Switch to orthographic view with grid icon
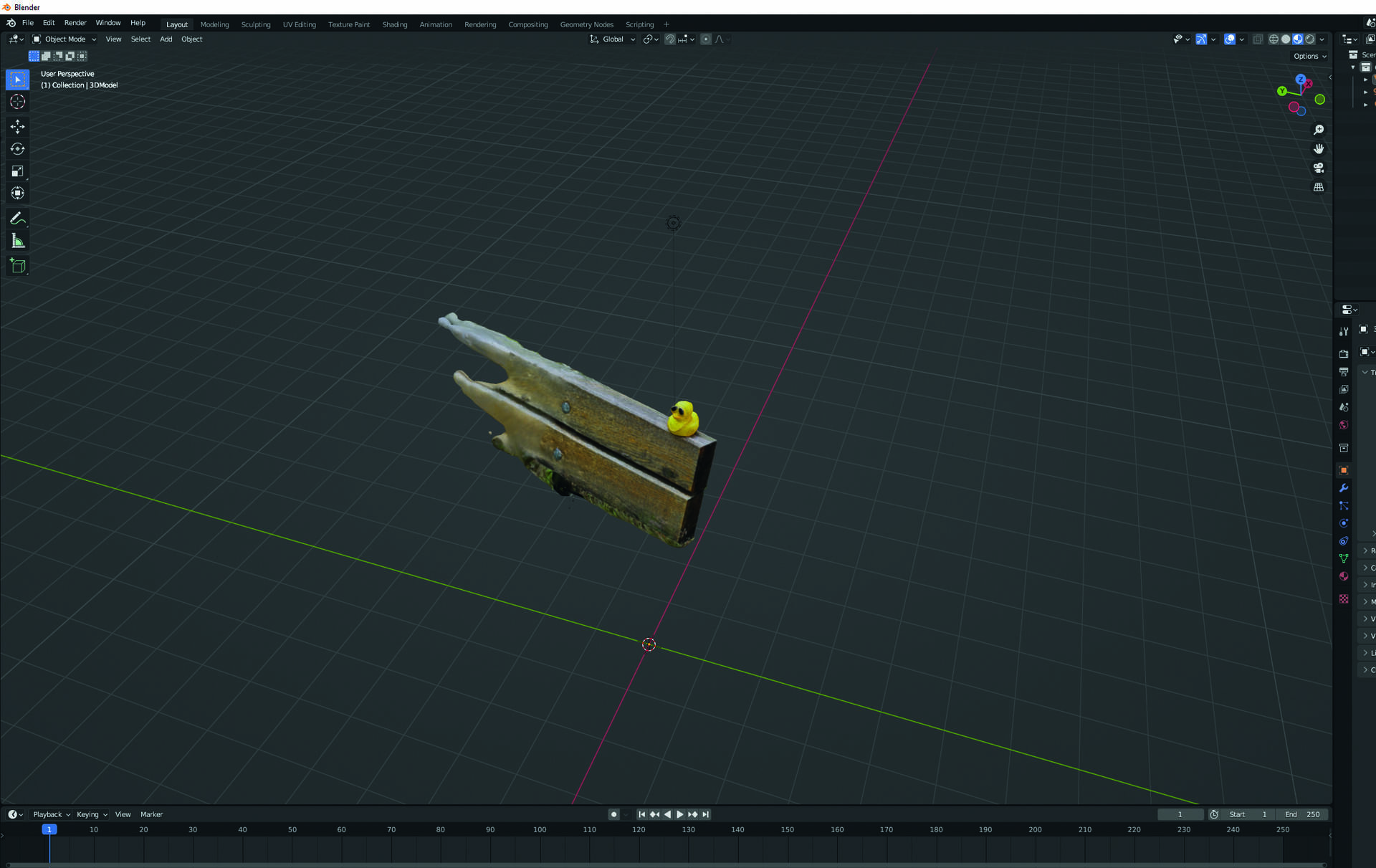This screenshot has width=1376, height=868. pyautogui.click(x=1318, y=187)
